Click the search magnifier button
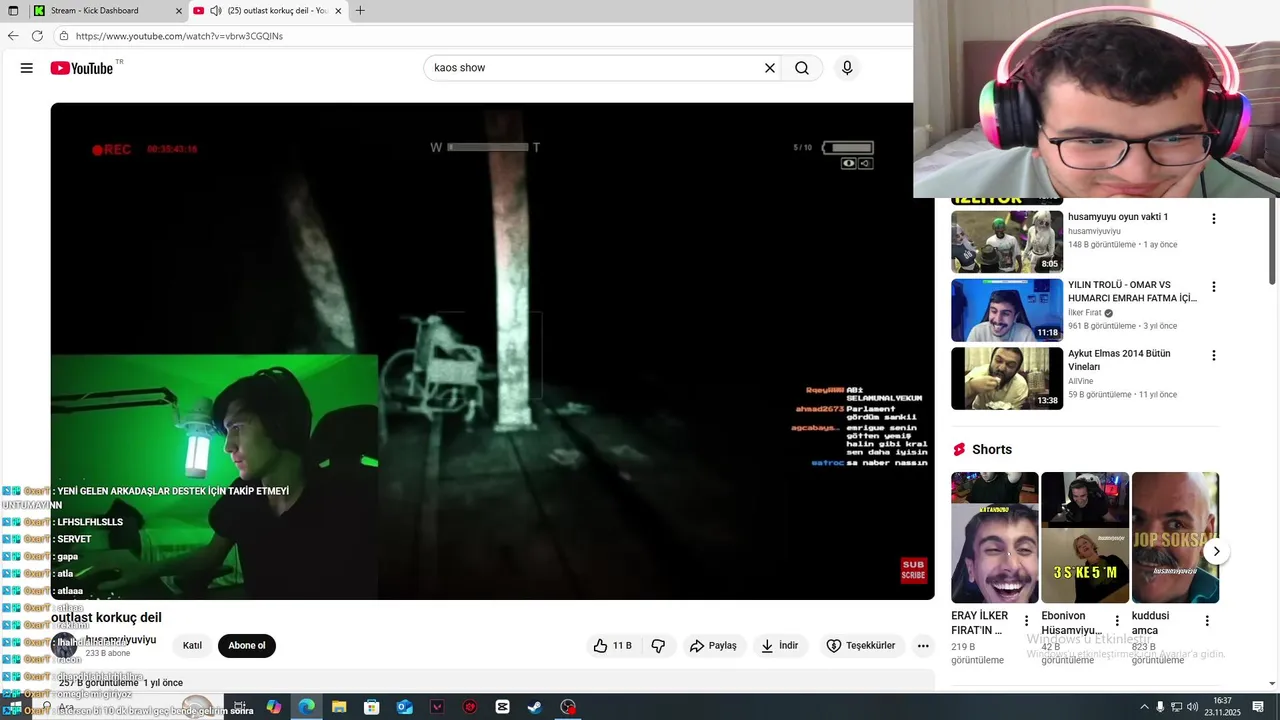 (x=802, y=68)
